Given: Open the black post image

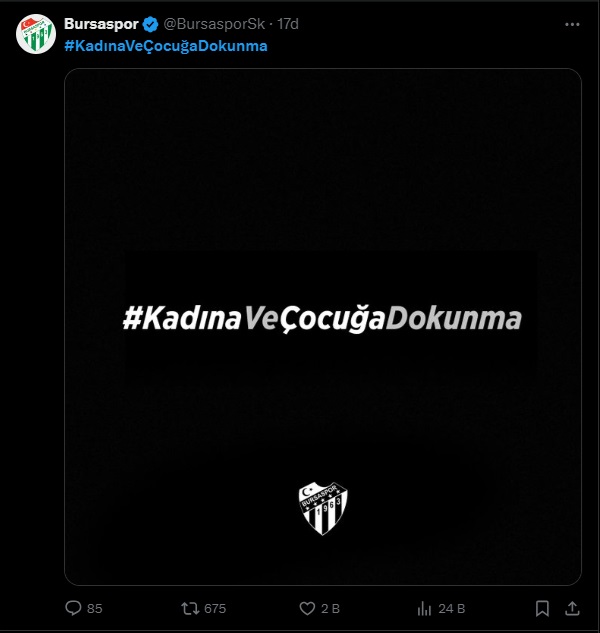Looking at the screenshot, I should [323, 327].
